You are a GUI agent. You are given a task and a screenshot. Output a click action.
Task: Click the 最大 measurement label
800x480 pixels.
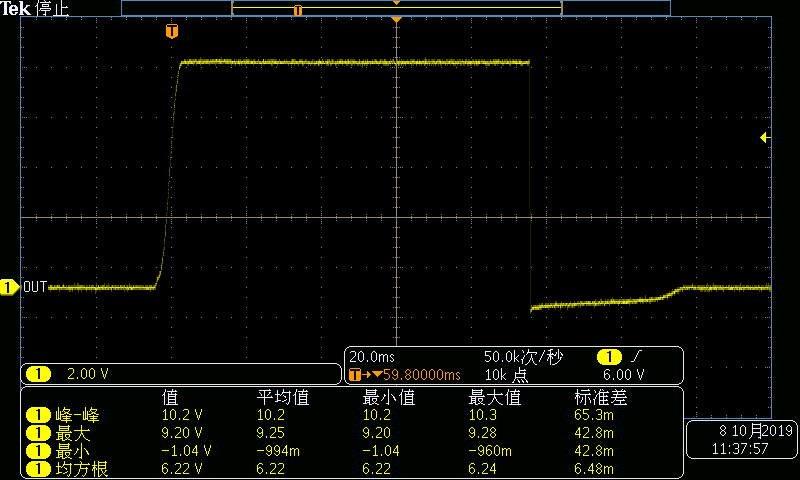pos(73,433)
